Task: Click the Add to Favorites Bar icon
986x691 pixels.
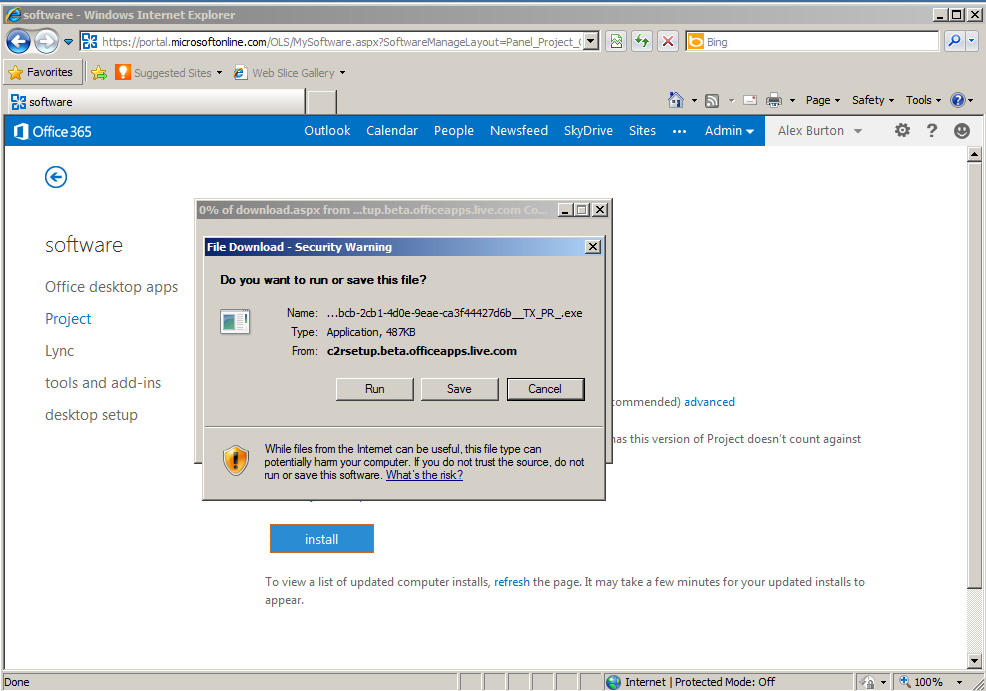Action: (x=99, y=73)
